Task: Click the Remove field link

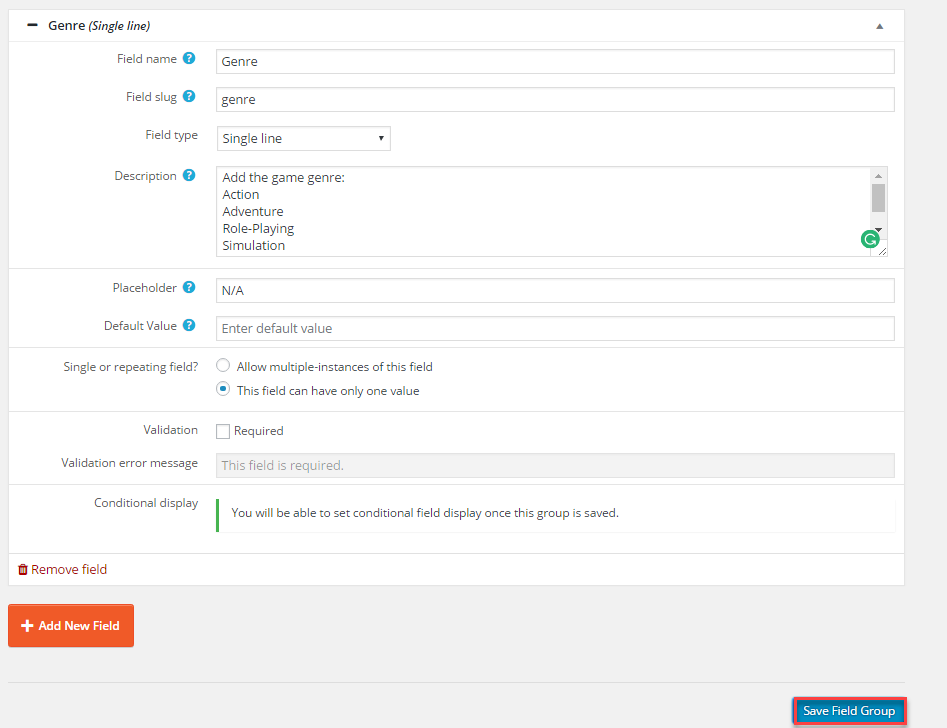Action: point(68,570)
